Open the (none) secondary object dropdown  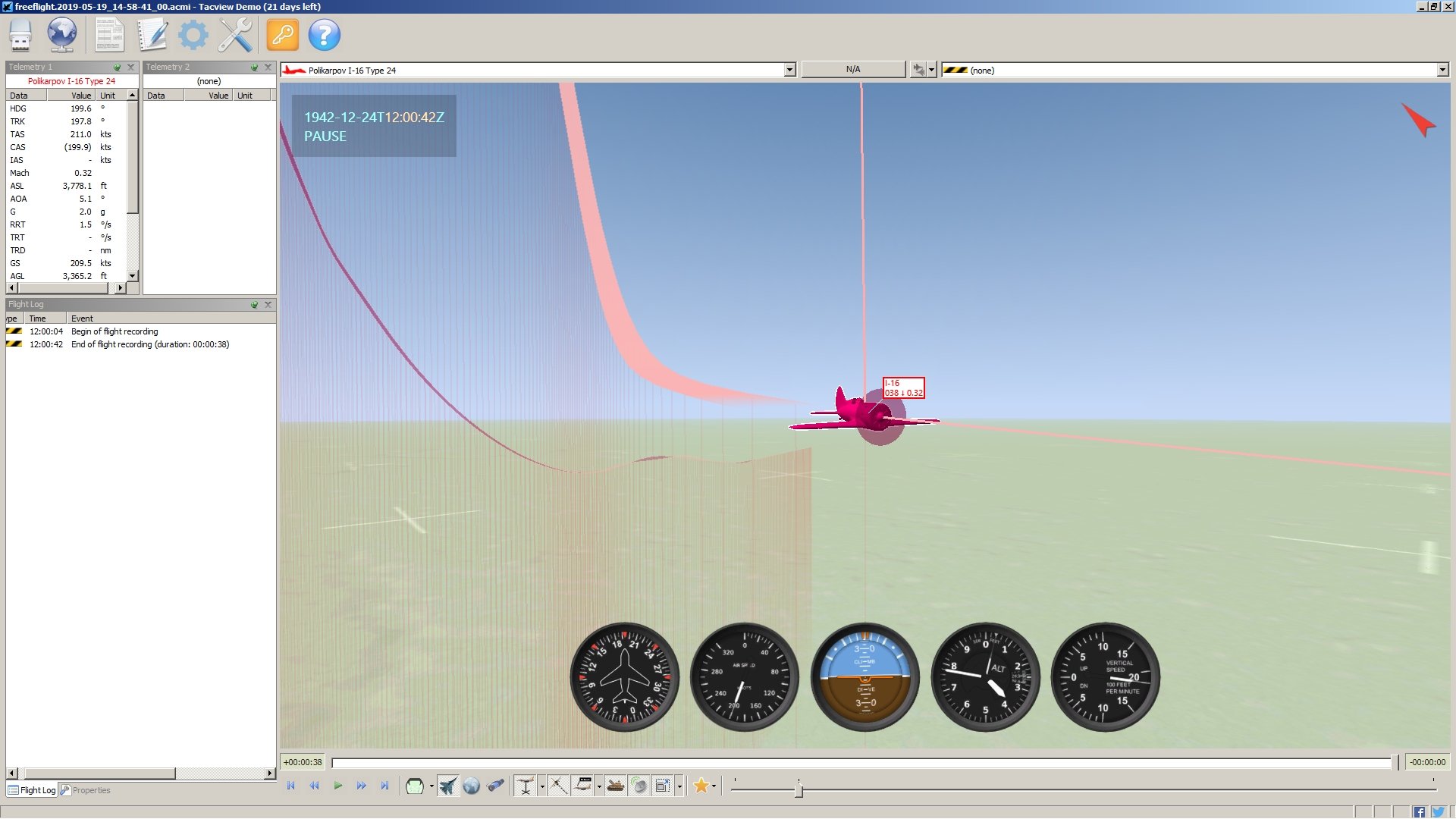click(1444, 70)
